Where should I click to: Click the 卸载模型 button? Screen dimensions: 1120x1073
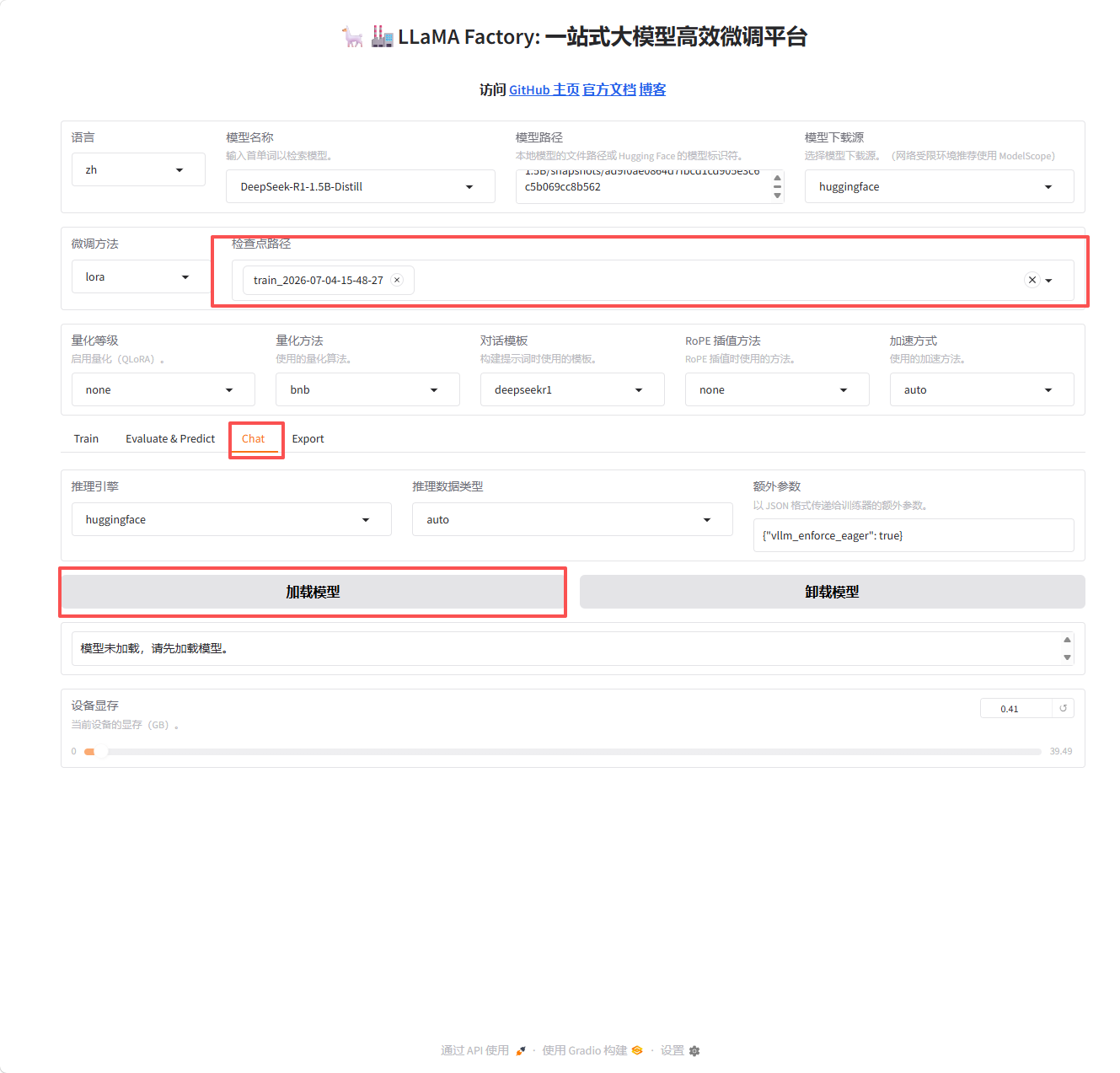tap(832, 592)
